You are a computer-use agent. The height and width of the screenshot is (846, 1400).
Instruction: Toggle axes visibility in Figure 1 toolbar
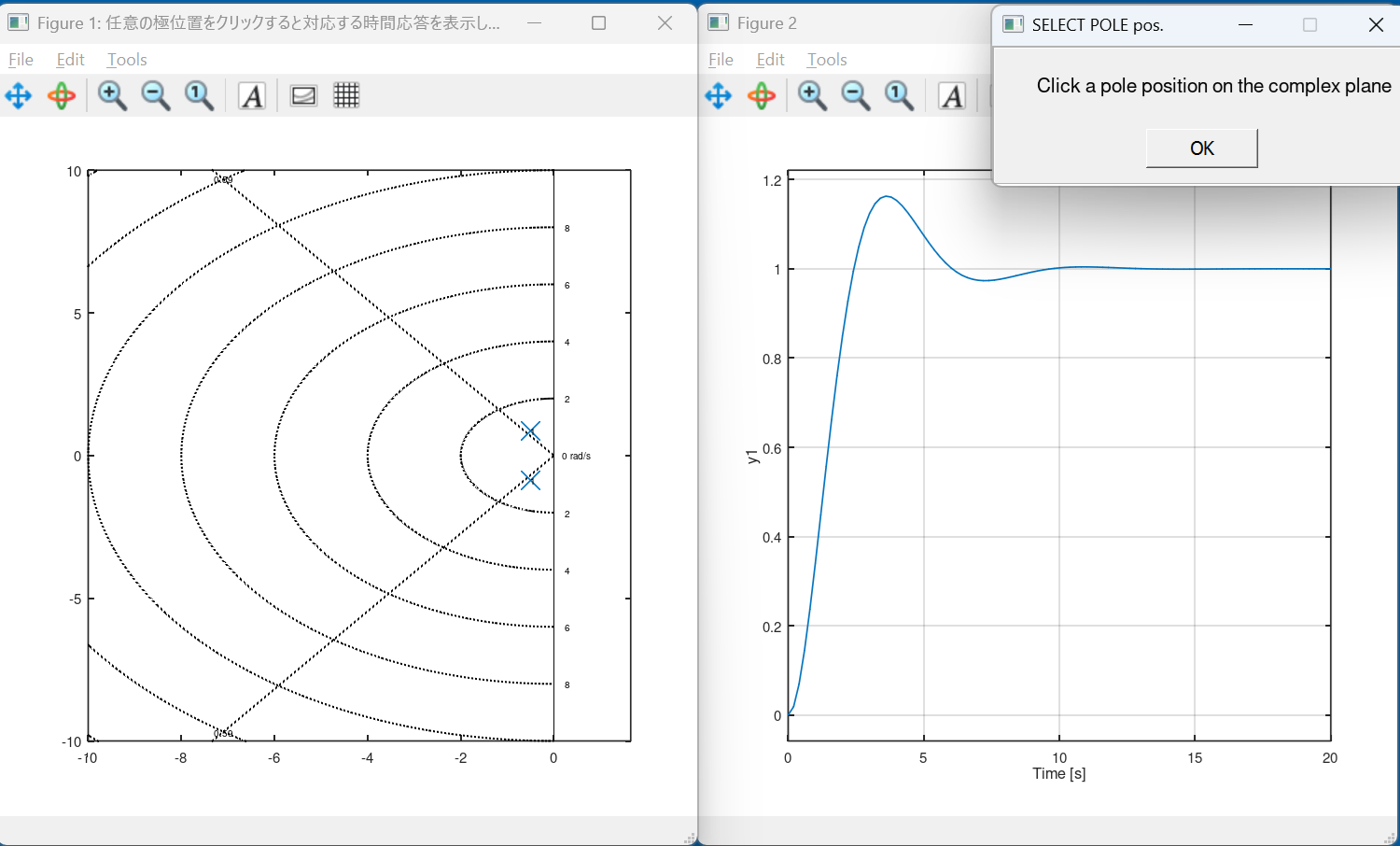303,95
